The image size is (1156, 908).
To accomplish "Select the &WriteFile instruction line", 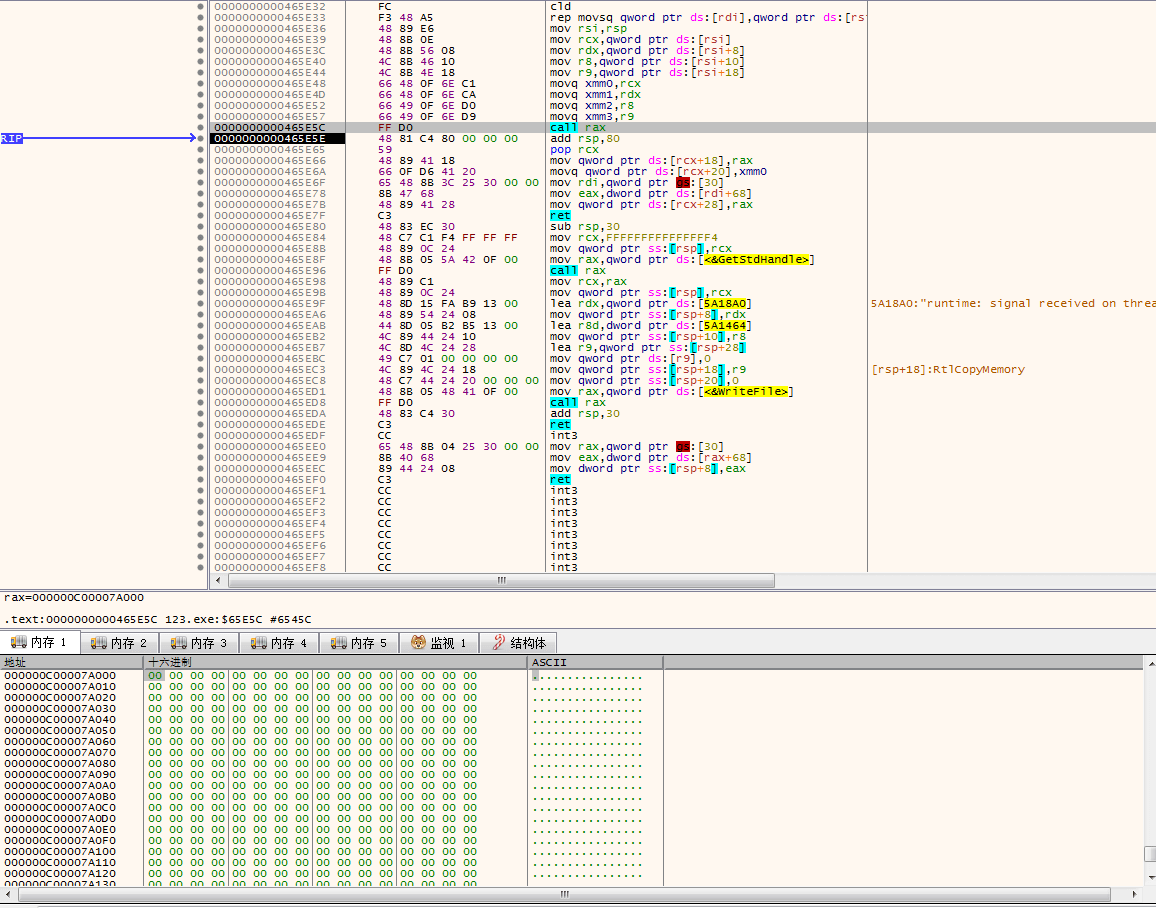I will [x=672, y=391].
